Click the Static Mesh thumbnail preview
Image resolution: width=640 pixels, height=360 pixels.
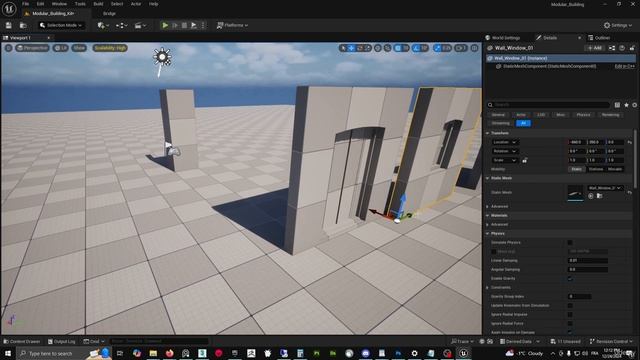coord(576,193)
